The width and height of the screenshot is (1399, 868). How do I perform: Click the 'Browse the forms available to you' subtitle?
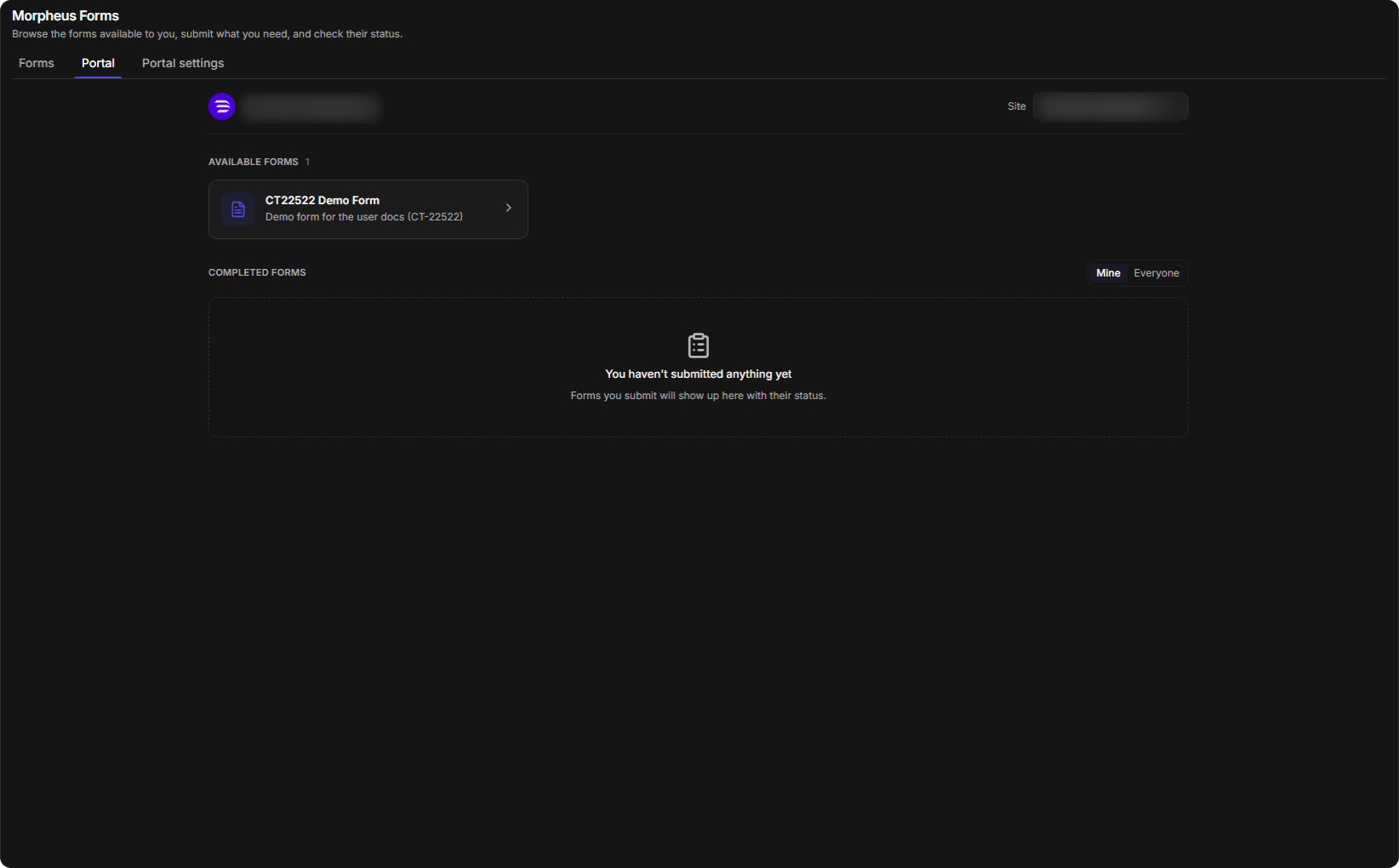207,34
